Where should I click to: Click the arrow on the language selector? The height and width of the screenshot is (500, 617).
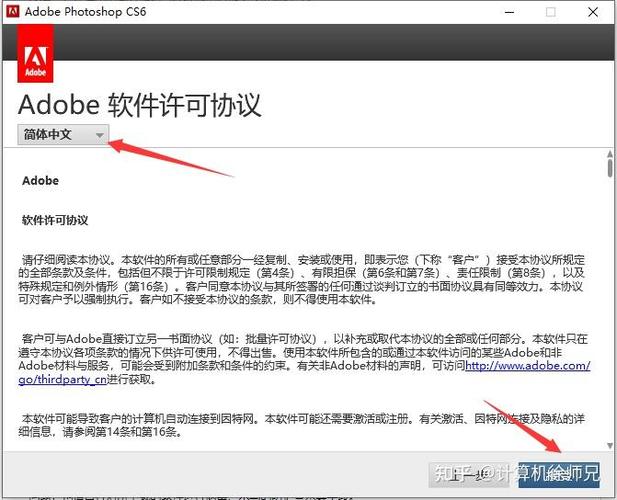pos(100,135)
